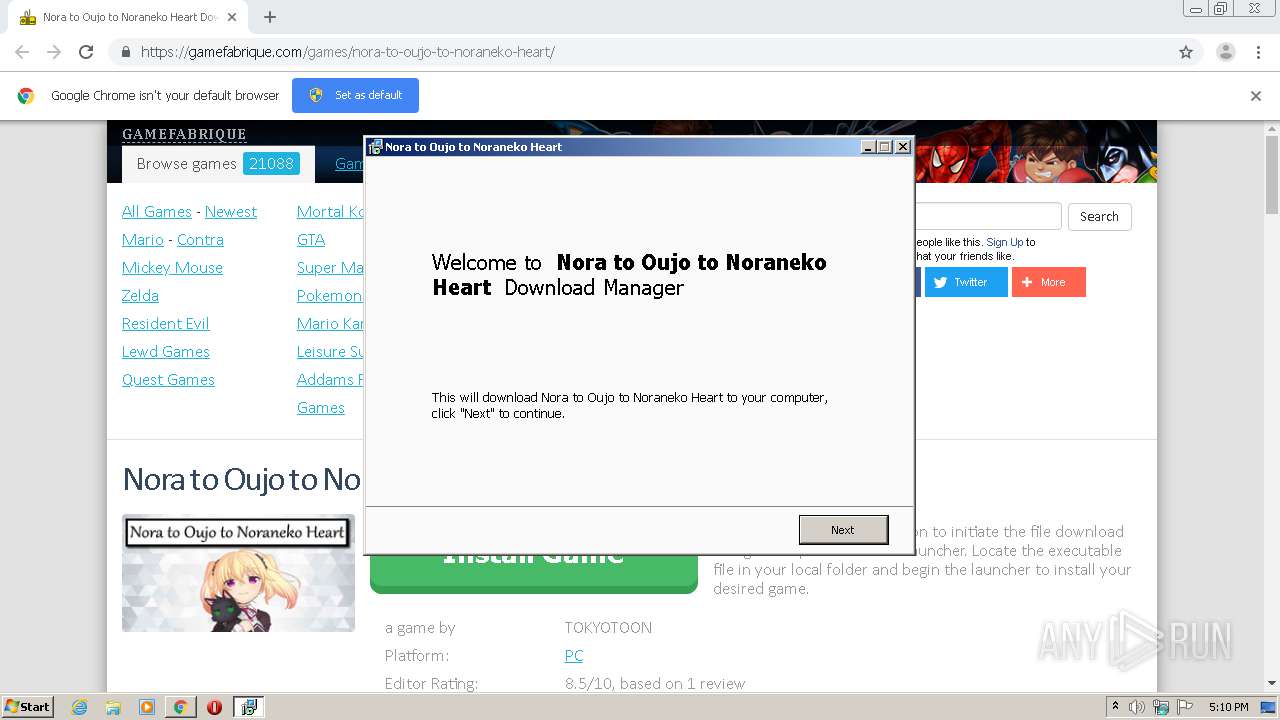Click the site search input field
Screen dimensions: 1280x720
point(988,217)
